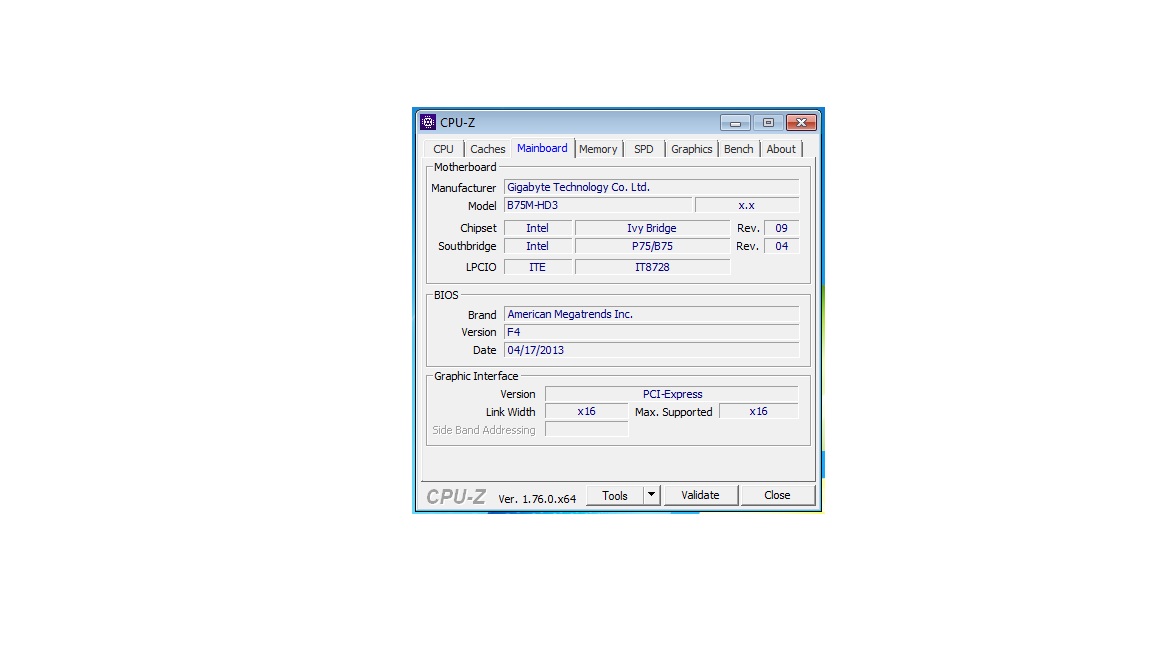Click the BIOS date 04/17/2013
1152x648 pixels.
[651, 350]
